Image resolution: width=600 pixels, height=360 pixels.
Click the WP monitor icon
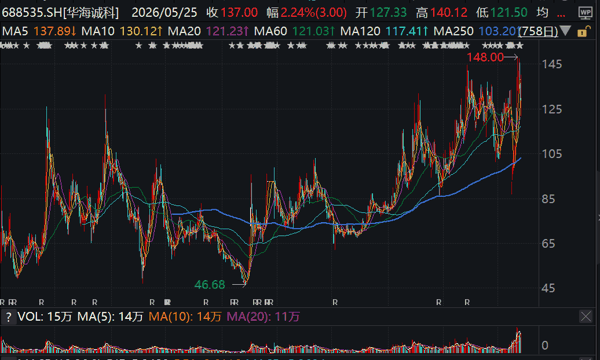tap(585, 13)
